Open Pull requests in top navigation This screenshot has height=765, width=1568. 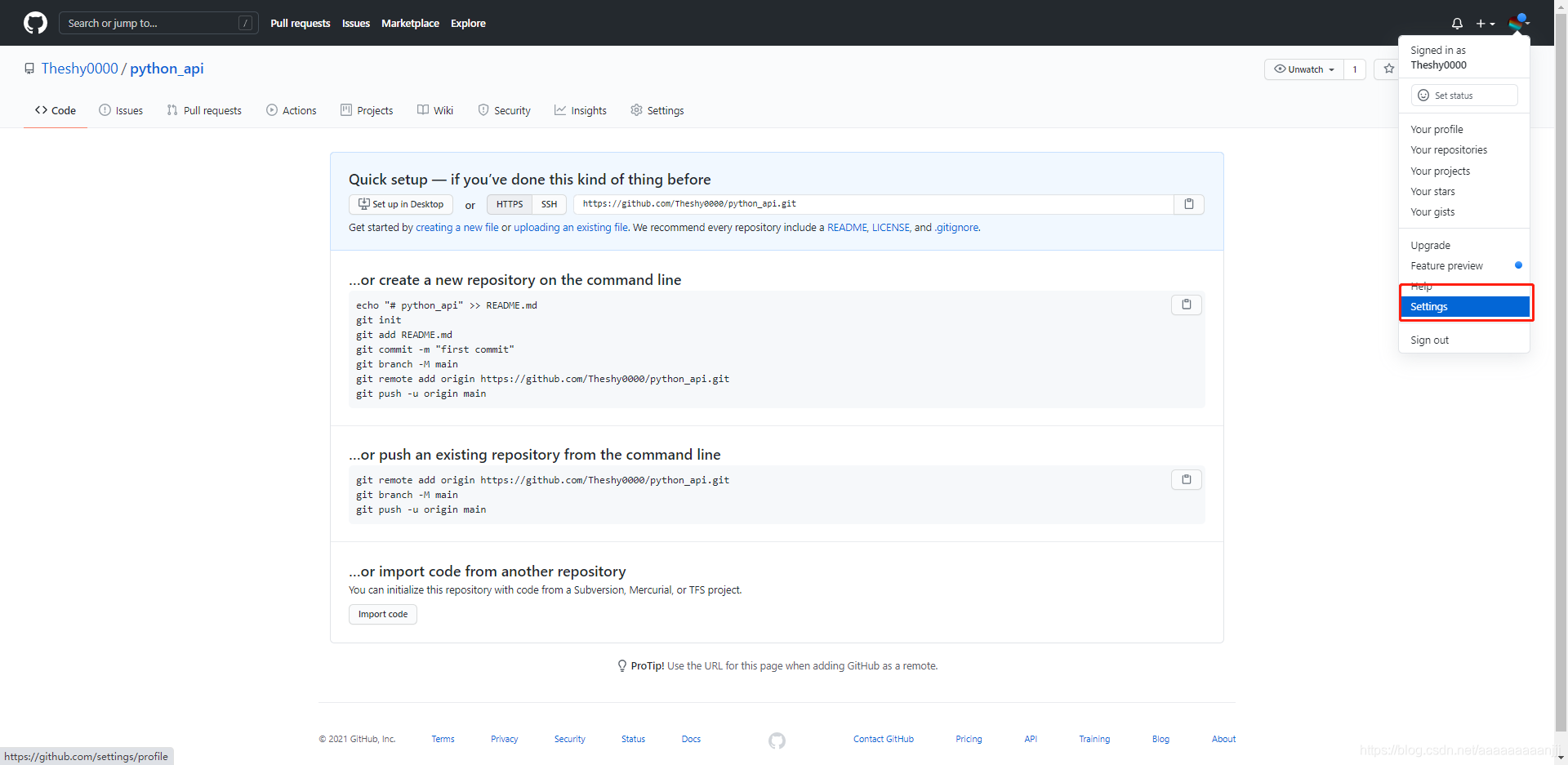[x=301, y=23]
